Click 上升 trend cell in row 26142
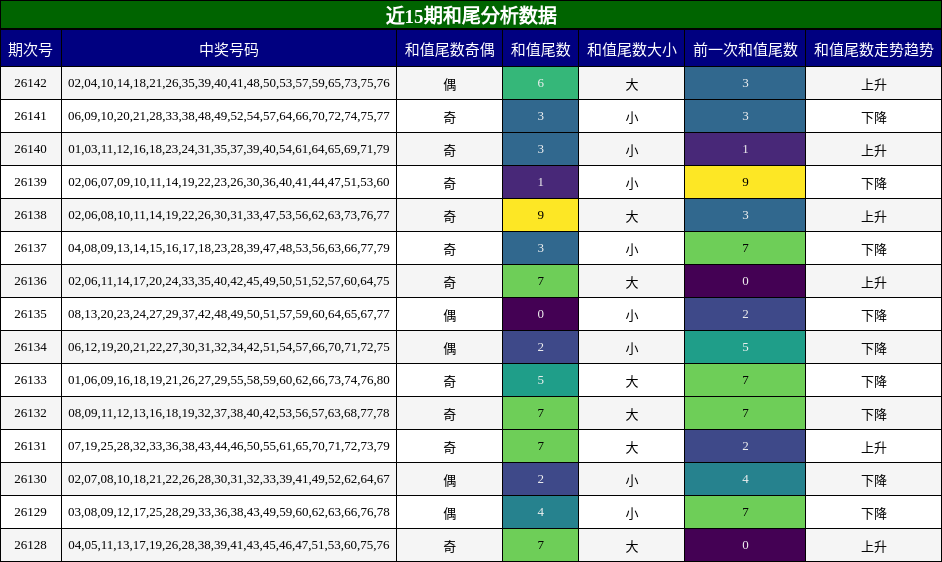The image size is (942, 562). [874, 84]
